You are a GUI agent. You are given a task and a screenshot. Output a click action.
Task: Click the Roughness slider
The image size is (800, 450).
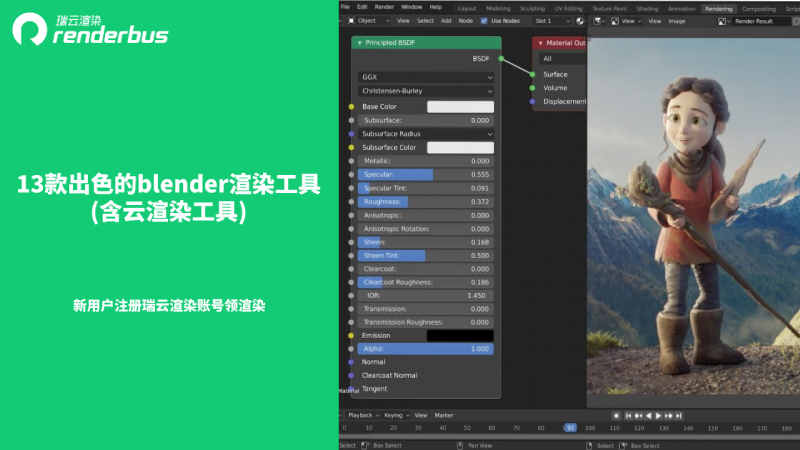click(x=426, y=201)
